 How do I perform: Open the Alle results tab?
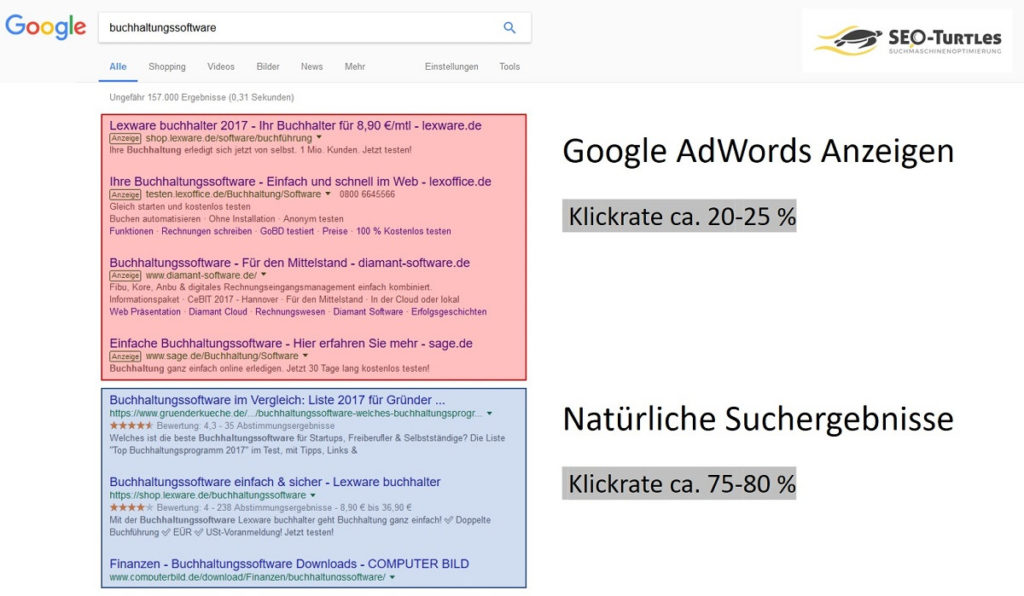pyautogui.click(x=118, y=67)
